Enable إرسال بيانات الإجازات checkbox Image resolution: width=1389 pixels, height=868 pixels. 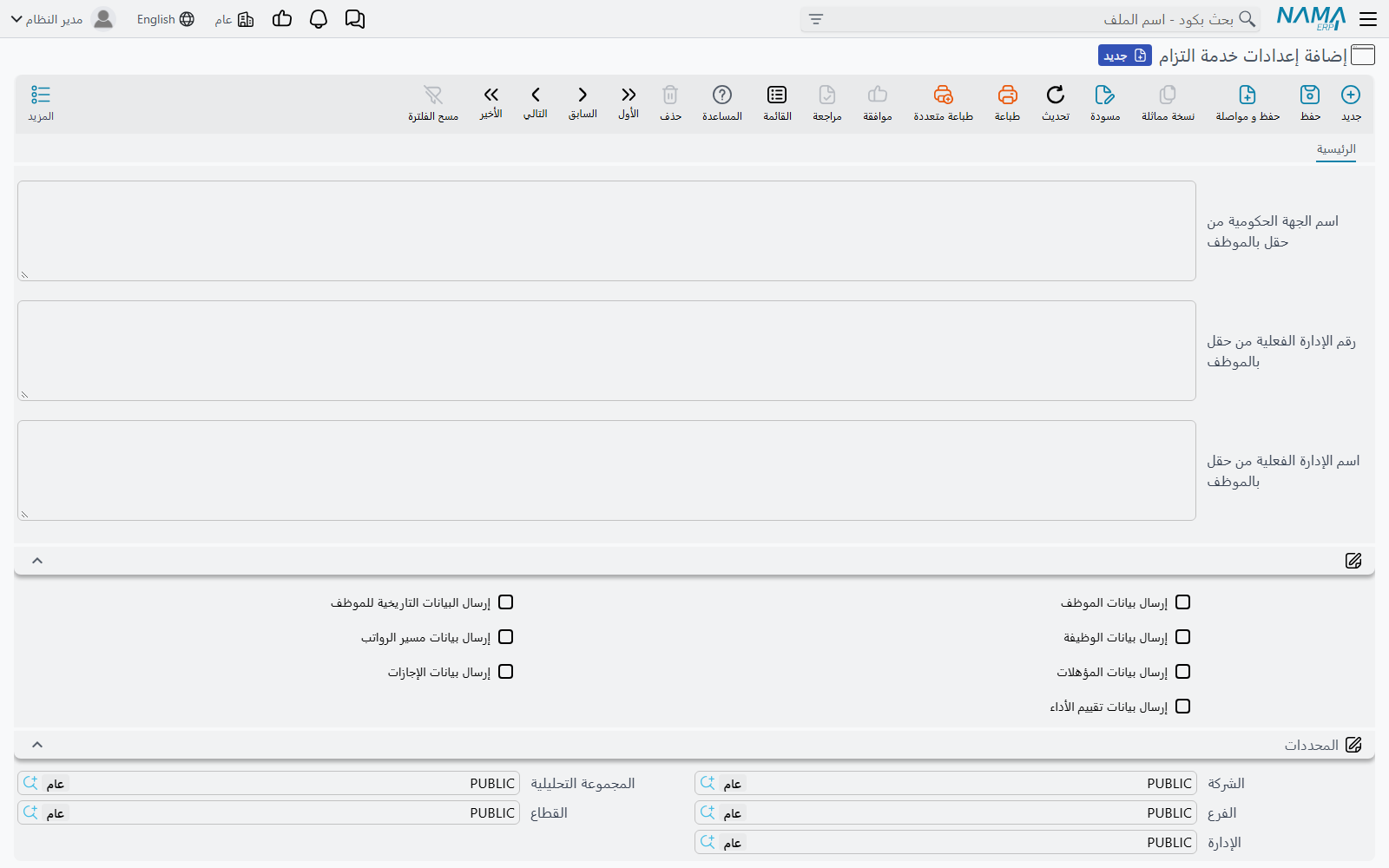click(506, 672)
